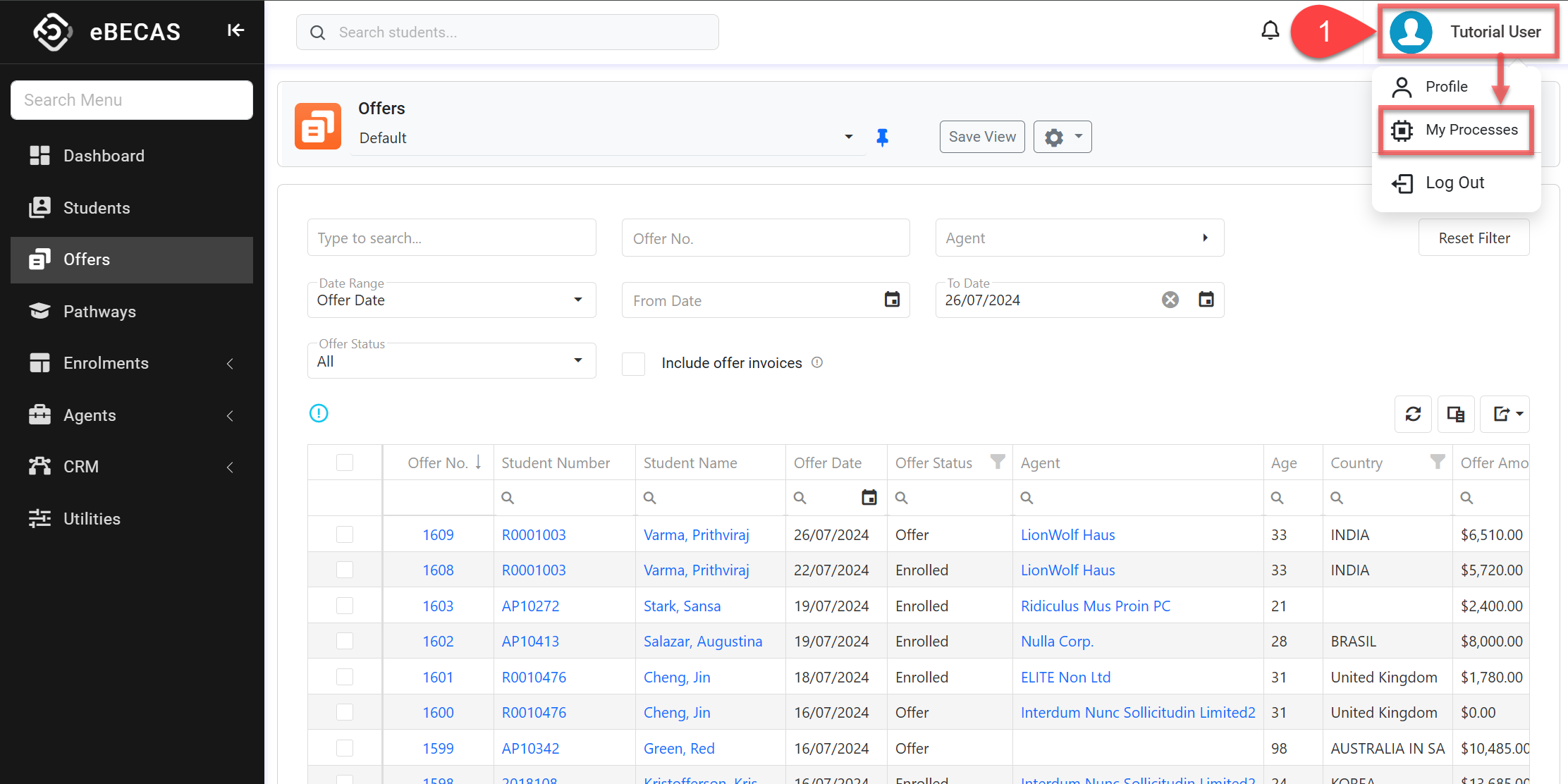This screenshot has width=1568, height=784.
Task: Refresh the offers grid
Action: (x=1413, y=414)
